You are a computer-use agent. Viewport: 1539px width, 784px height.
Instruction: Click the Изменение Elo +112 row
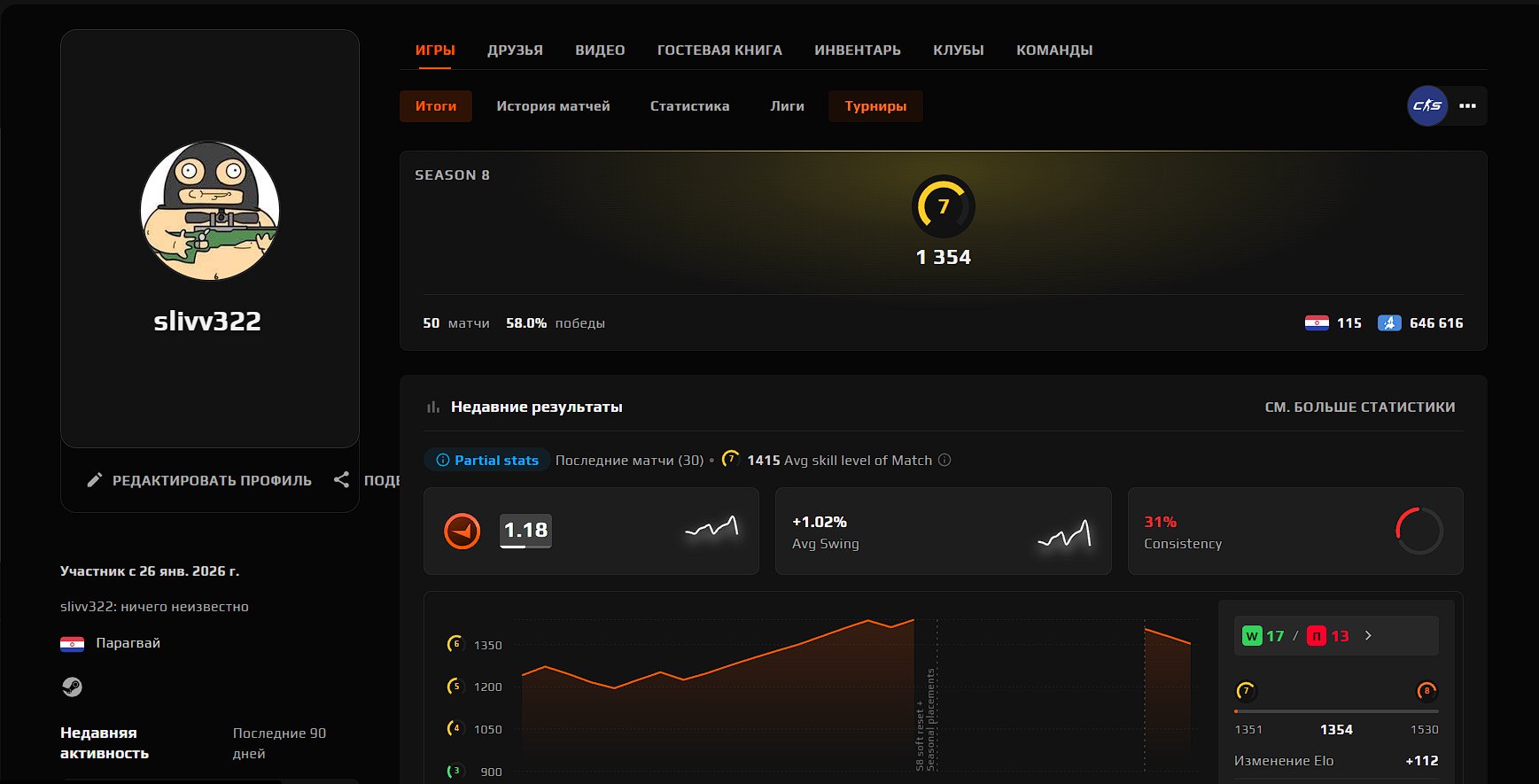click(x=1336, y=760)
